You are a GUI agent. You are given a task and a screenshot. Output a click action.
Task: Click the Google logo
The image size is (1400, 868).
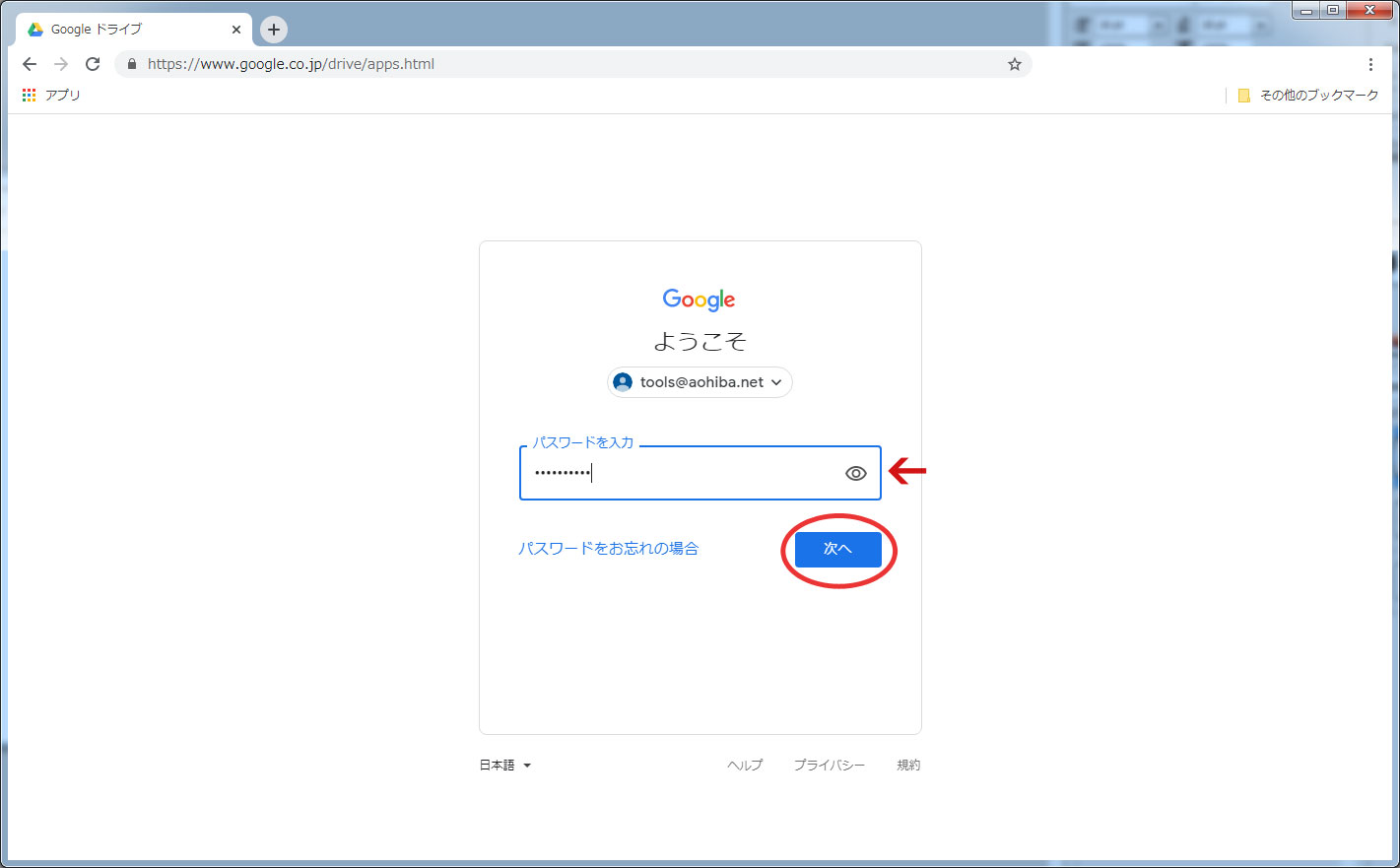coord(700,300)
